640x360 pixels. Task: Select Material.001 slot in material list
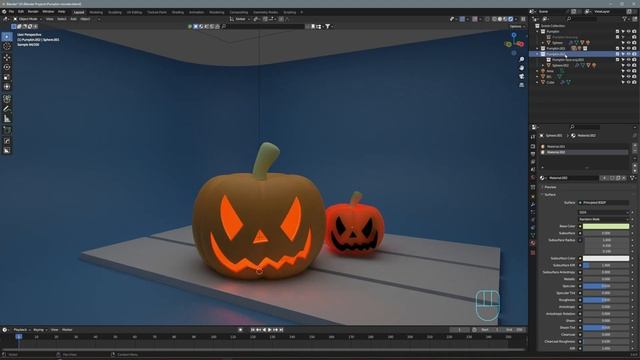click(x=584, y=147)
